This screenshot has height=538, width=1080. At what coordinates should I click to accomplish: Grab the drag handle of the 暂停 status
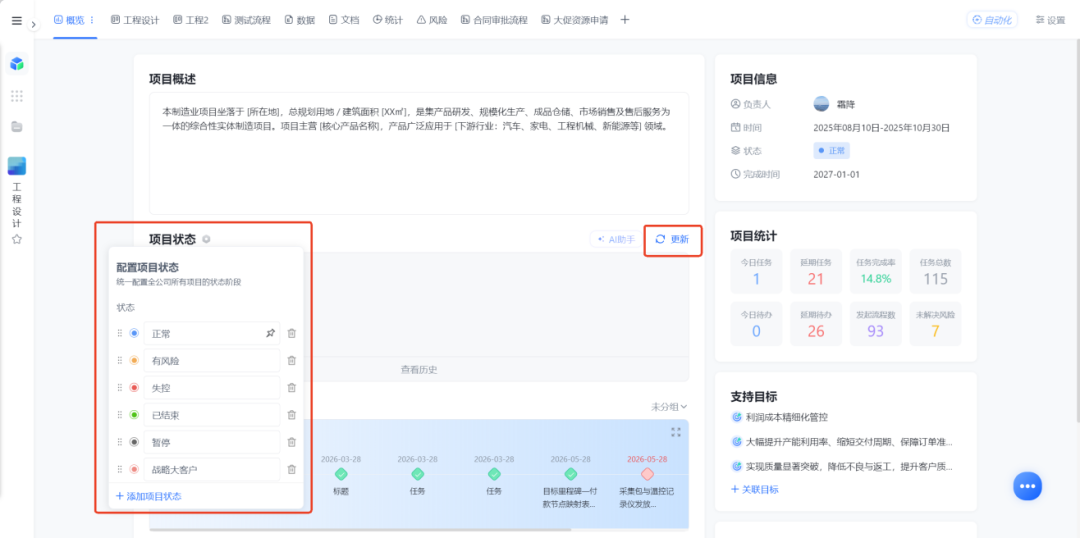tap(120, 442)
